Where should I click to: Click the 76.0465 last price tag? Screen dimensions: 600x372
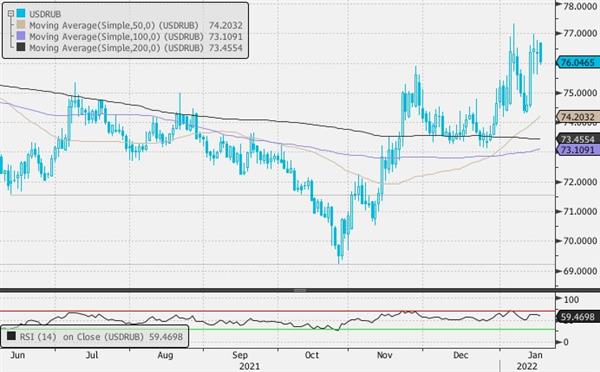577,62
